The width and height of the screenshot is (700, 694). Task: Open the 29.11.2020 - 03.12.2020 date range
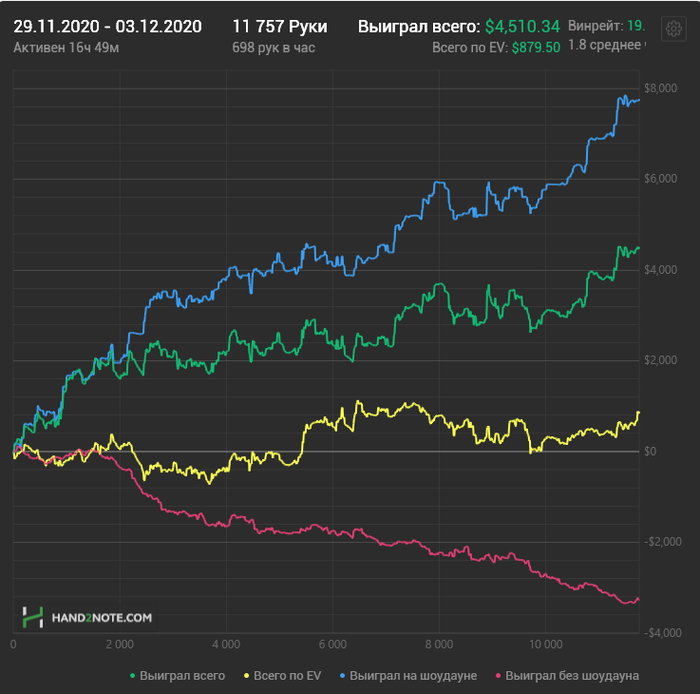[107, 26]
